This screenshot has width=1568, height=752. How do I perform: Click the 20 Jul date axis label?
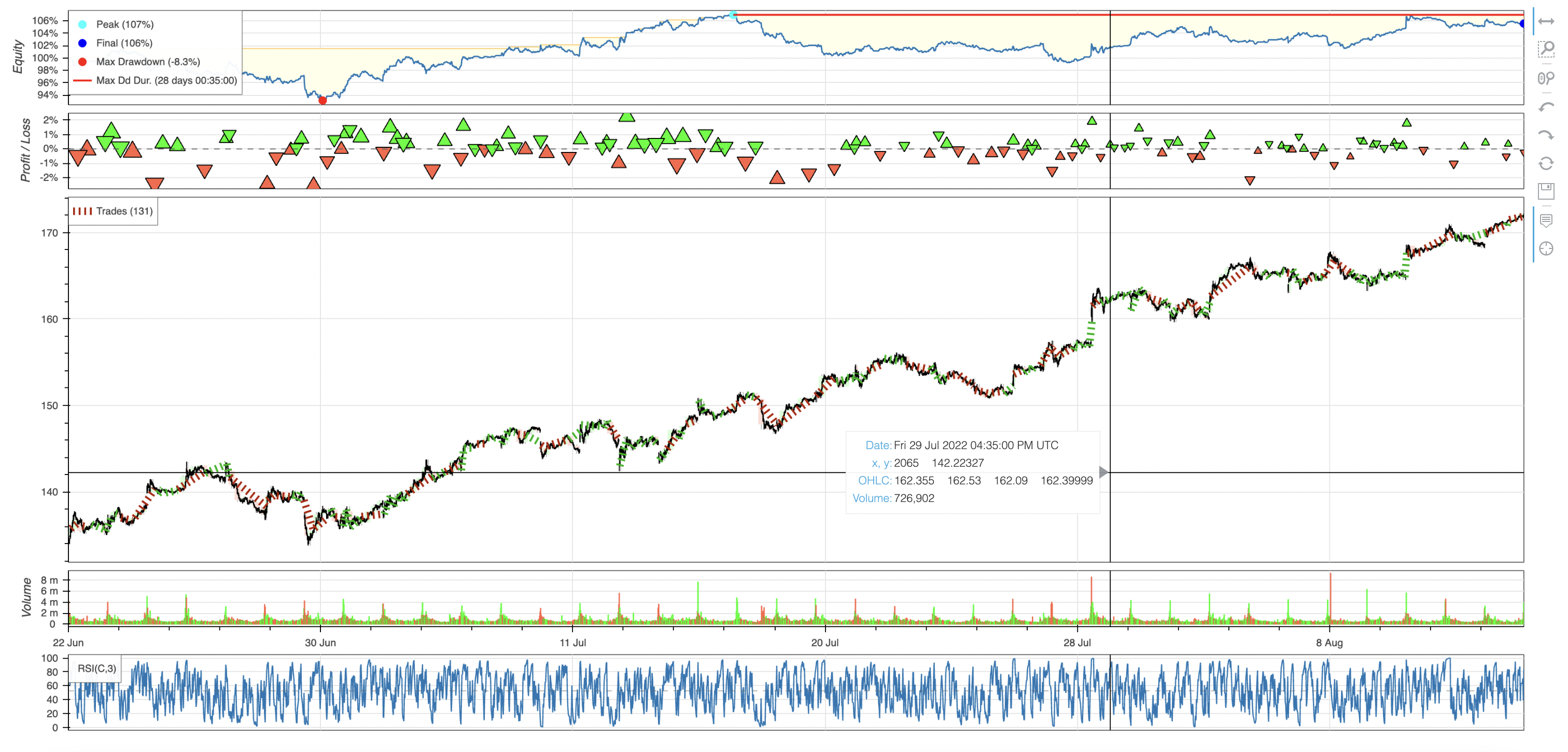(x=825, y=643)
